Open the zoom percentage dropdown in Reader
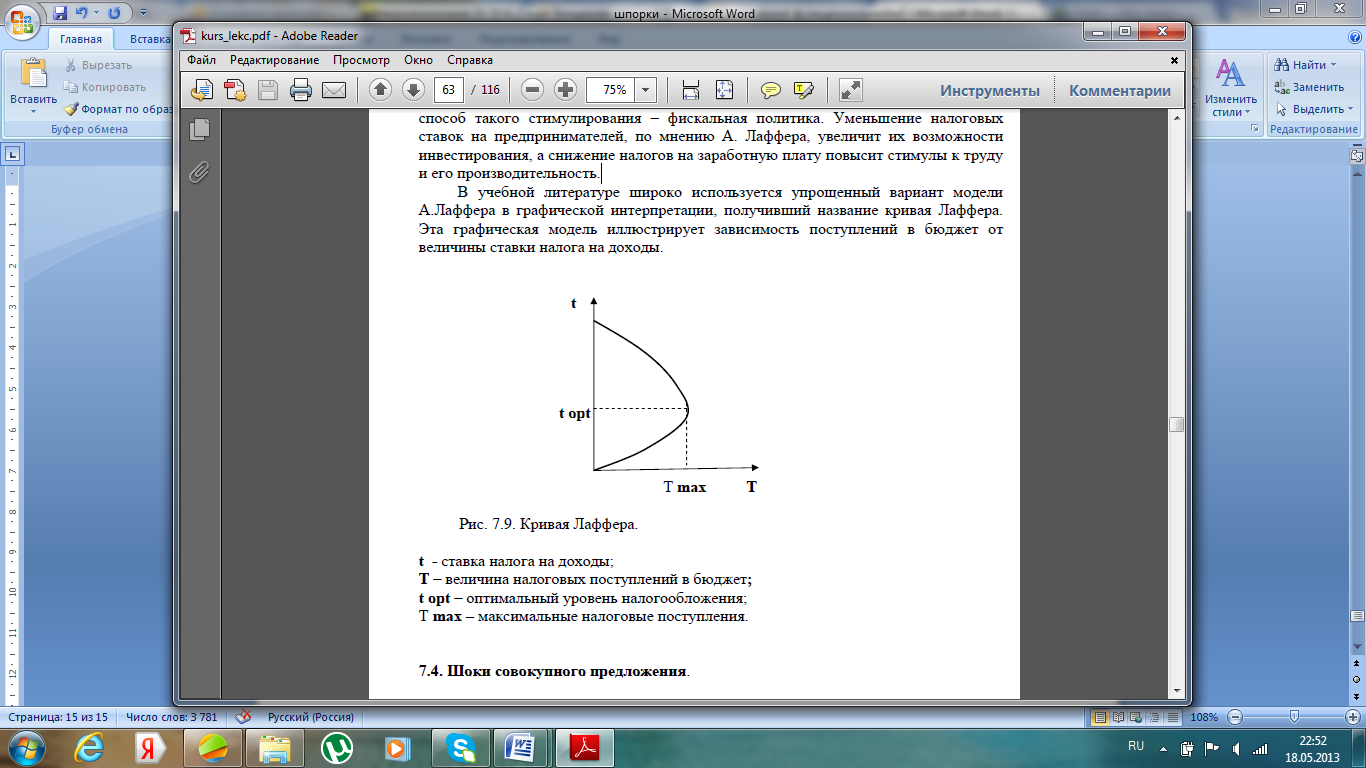The height and width of the screenshot is (768, 1366). click(x=645, y=90)
